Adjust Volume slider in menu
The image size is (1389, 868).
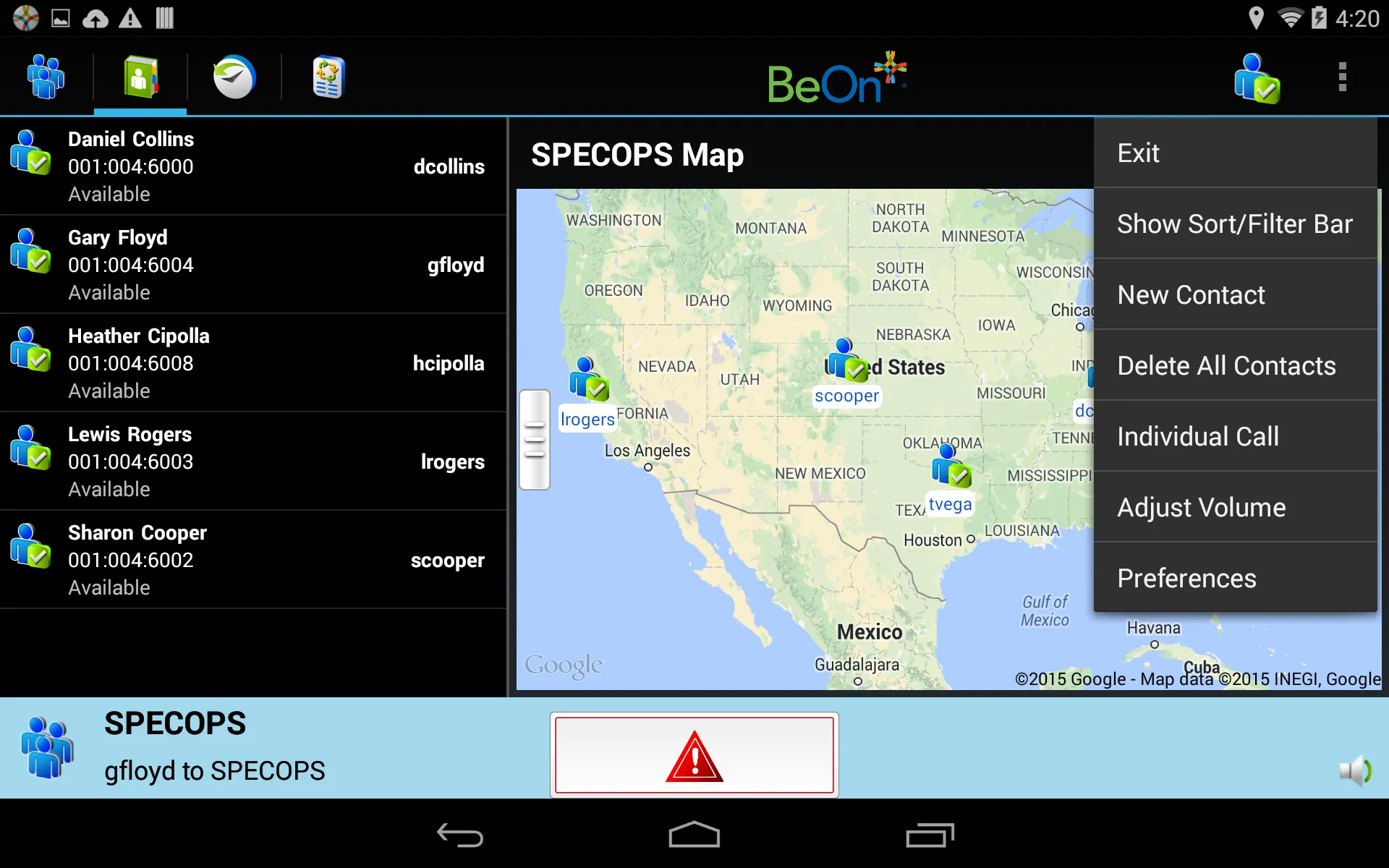[1200, 506]
